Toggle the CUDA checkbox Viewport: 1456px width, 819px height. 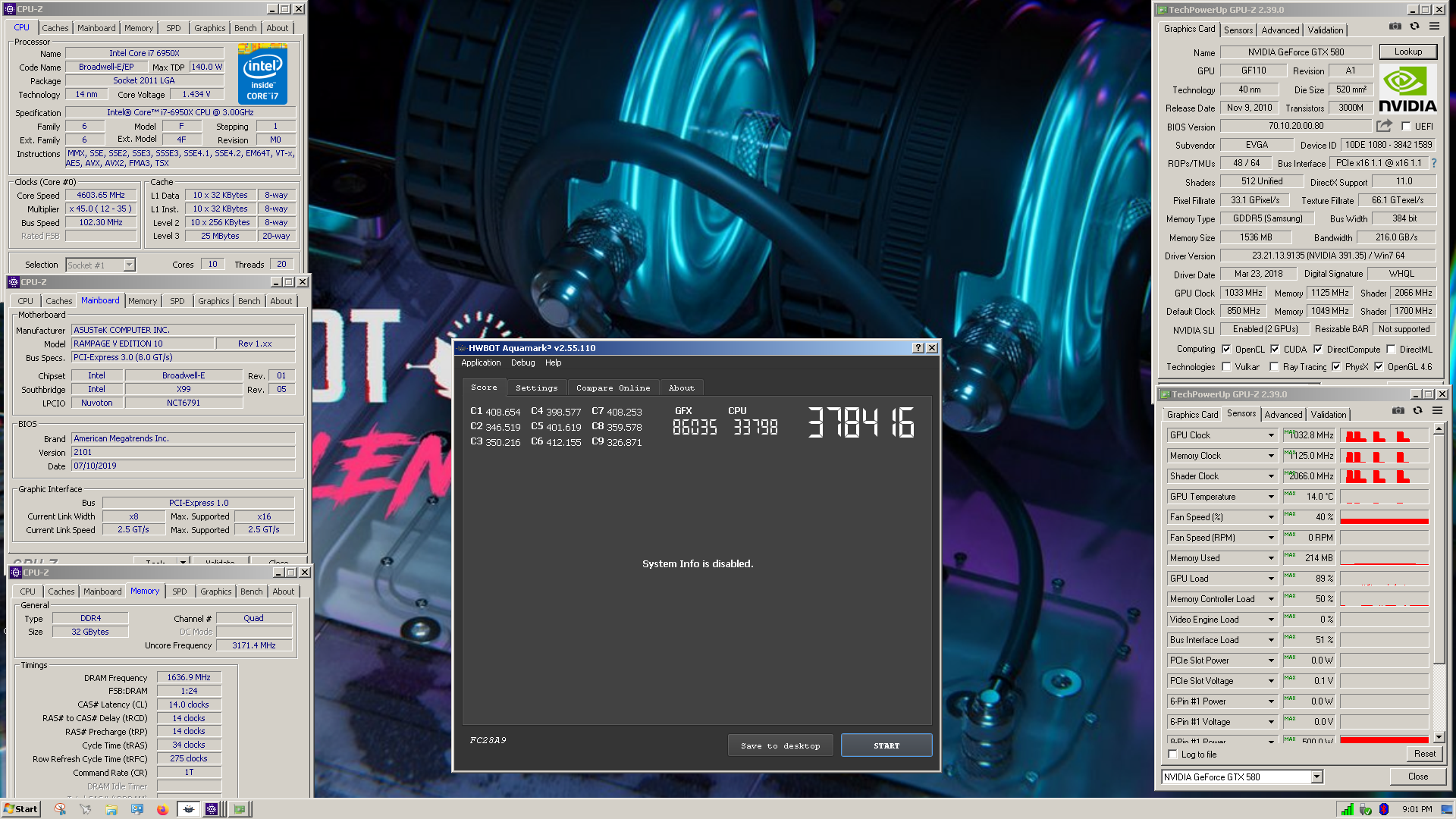pos(1275,350)
